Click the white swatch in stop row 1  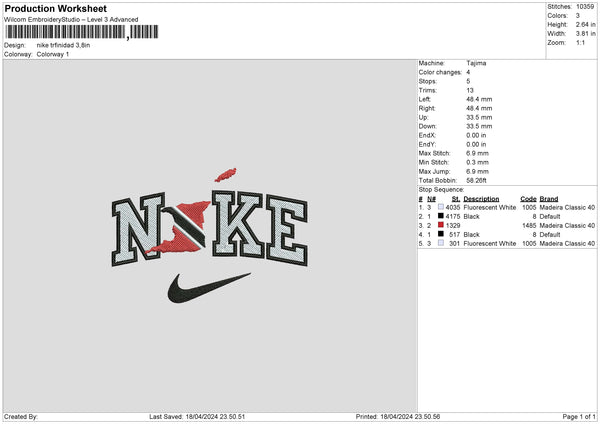[441, 207]
